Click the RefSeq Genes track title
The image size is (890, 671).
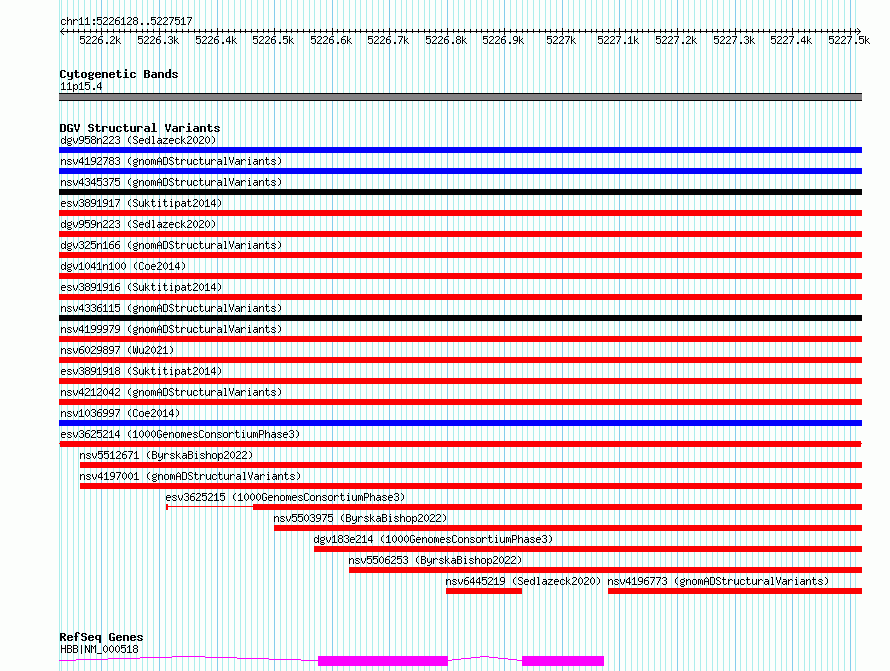pos(101,637)
